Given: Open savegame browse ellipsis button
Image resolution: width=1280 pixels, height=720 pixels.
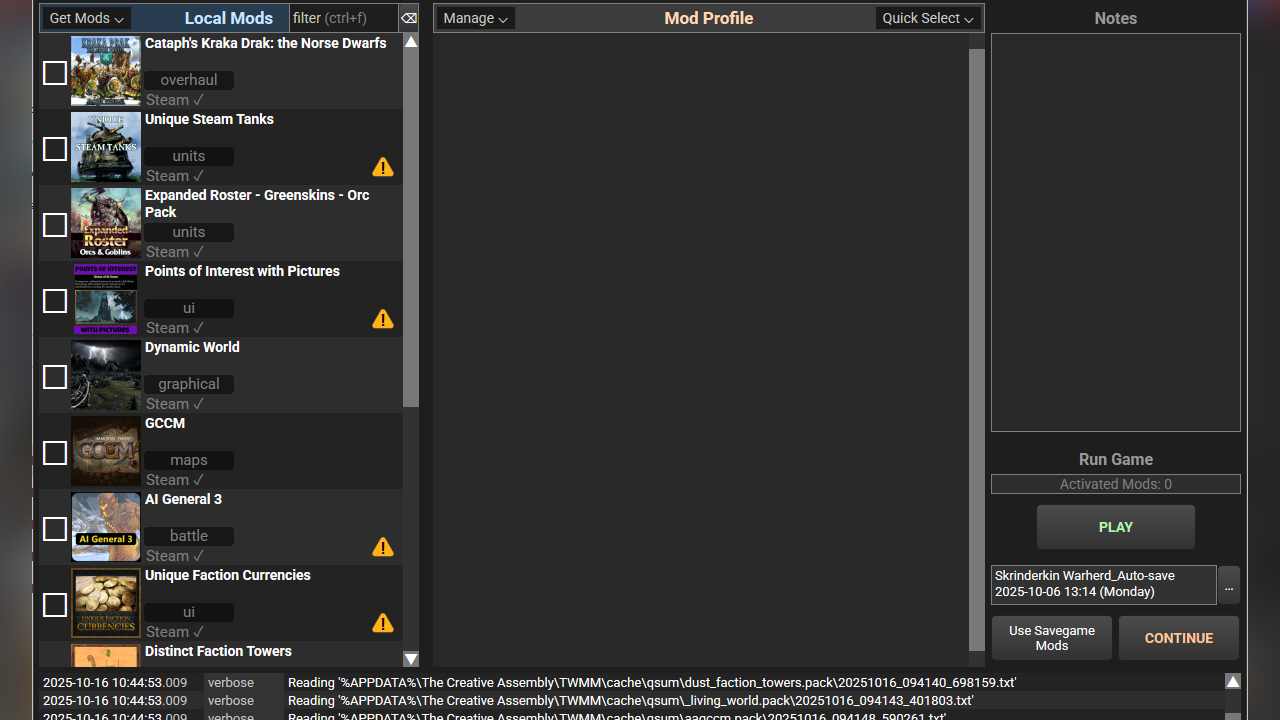Looking at the screenshot, I should click(x=1229, y=586).
